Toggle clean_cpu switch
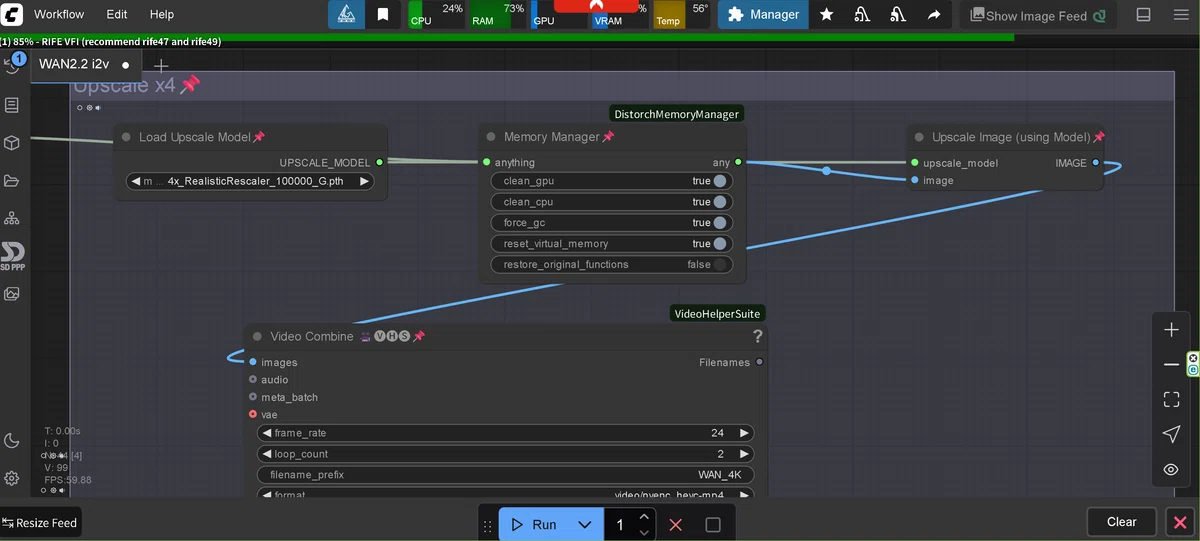1200x541 pixels. pos(720,202)
